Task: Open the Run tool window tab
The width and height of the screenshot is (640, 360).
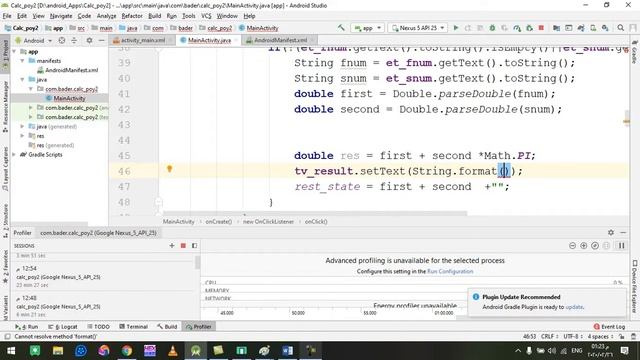Action: 27,327
